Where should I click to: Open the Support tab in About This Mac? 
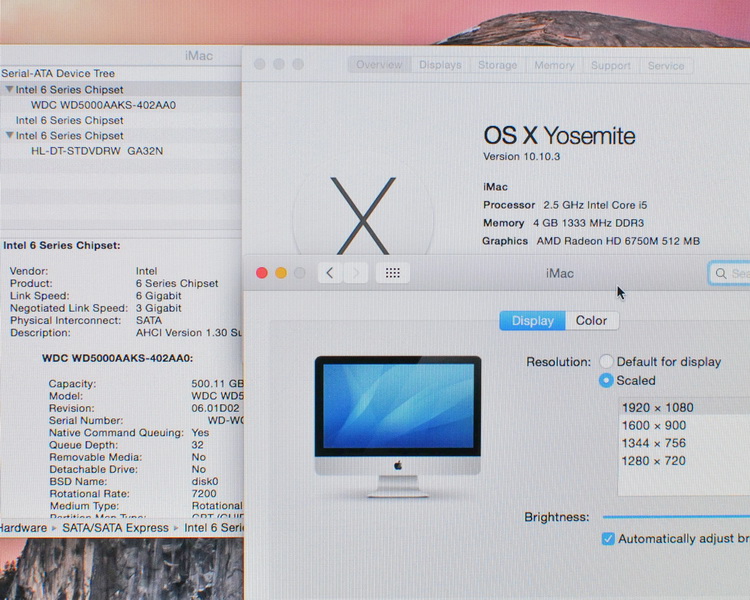[610, 65]
